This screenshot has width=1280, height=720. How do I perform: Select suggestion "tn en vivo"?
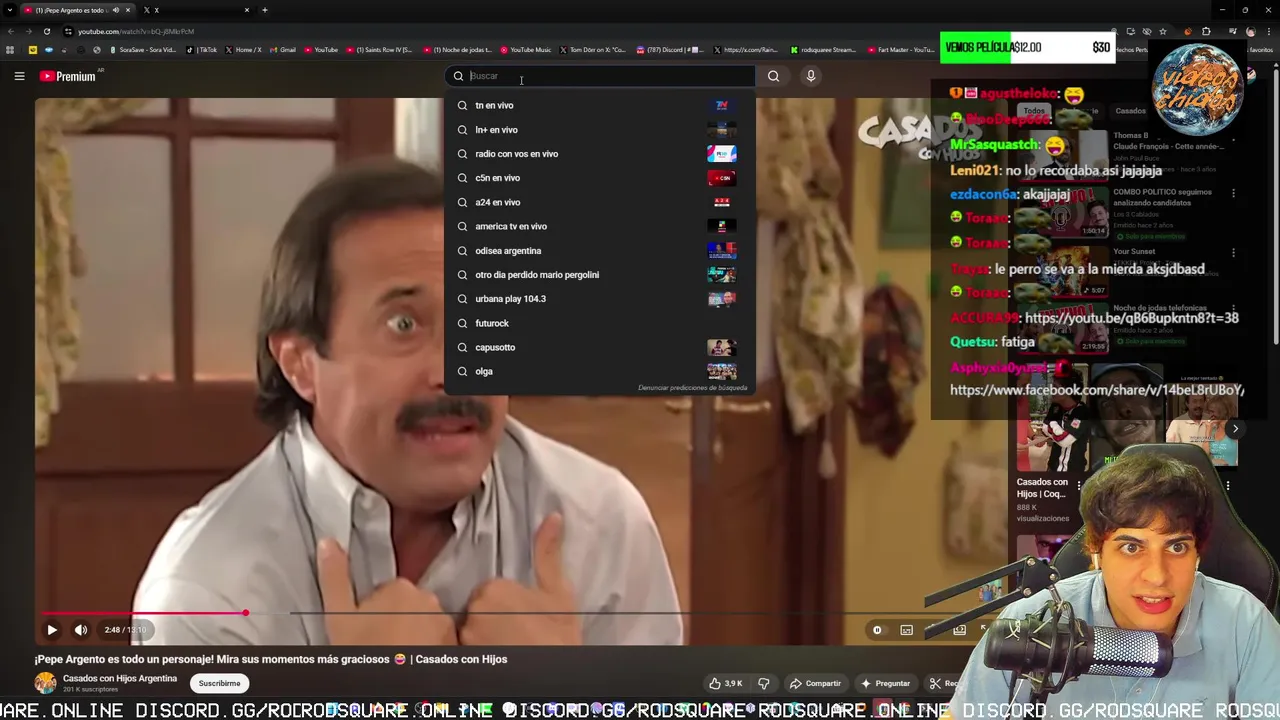600,105
